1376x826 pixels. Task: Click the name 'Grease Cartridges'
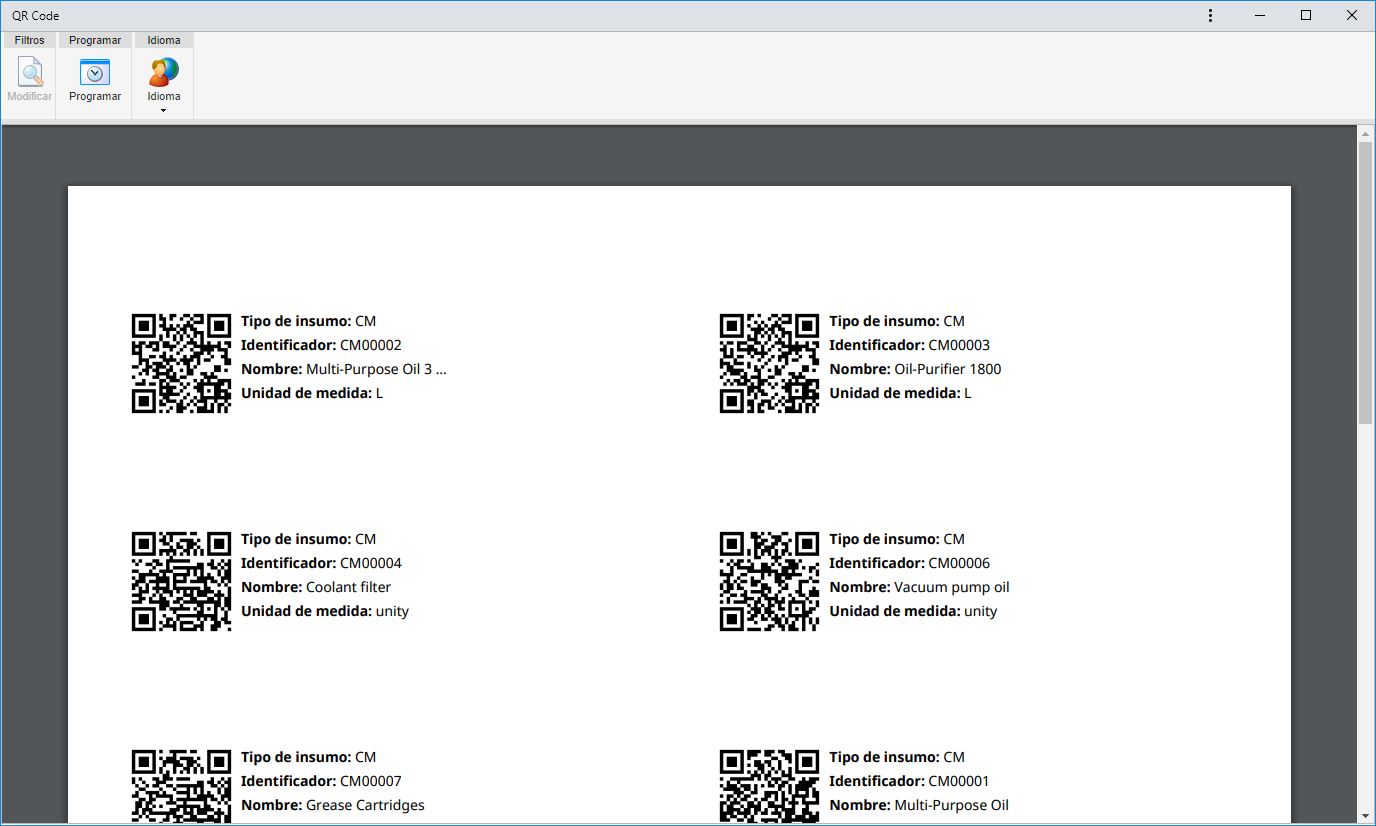click(365, 805)
